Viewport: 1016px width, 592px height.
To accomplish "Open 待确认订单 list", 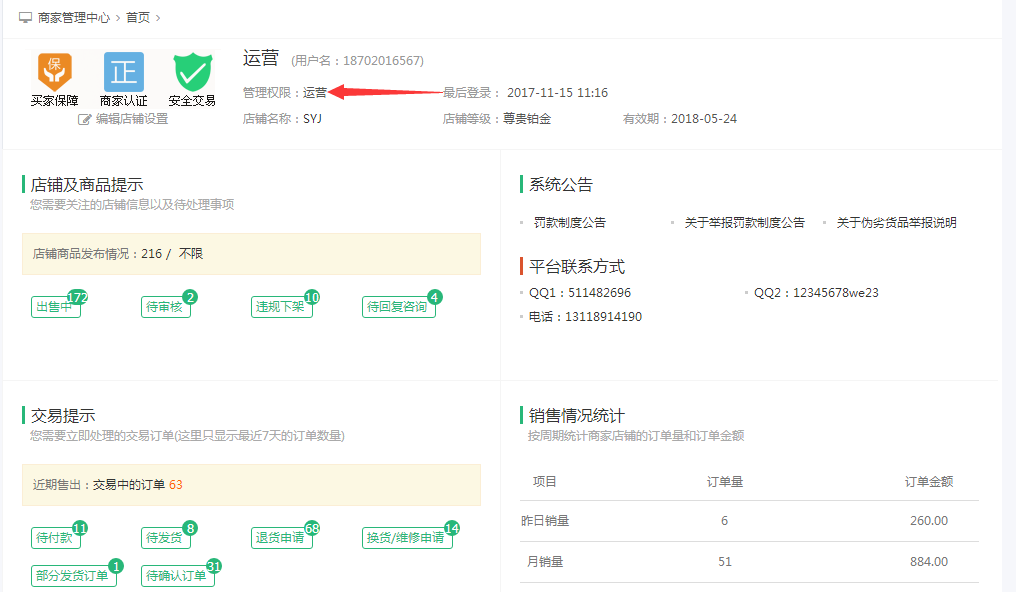I will [x=176, y=576].
